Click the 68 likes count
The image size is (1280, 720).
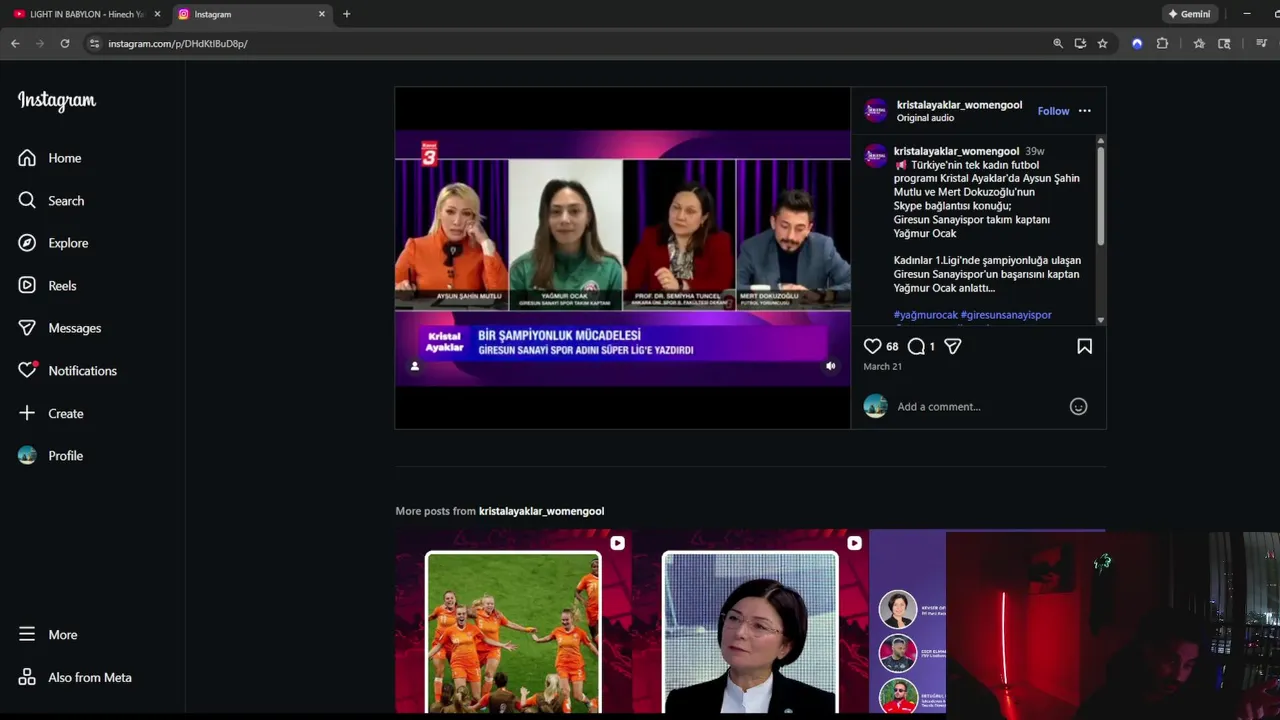[892, 346]
